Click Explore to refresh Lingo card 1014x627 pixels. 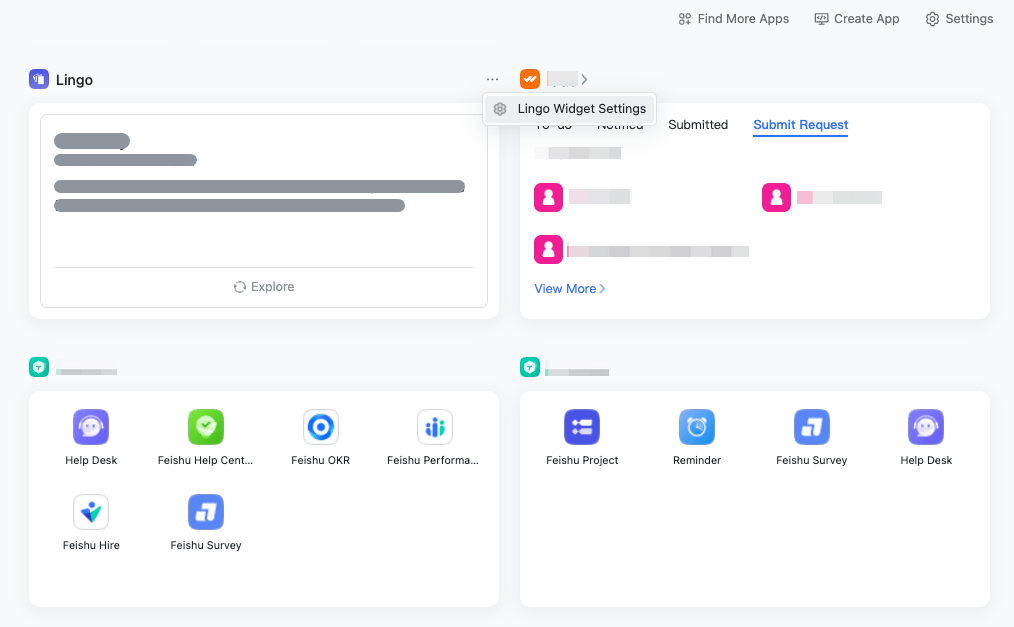(264, 287)
